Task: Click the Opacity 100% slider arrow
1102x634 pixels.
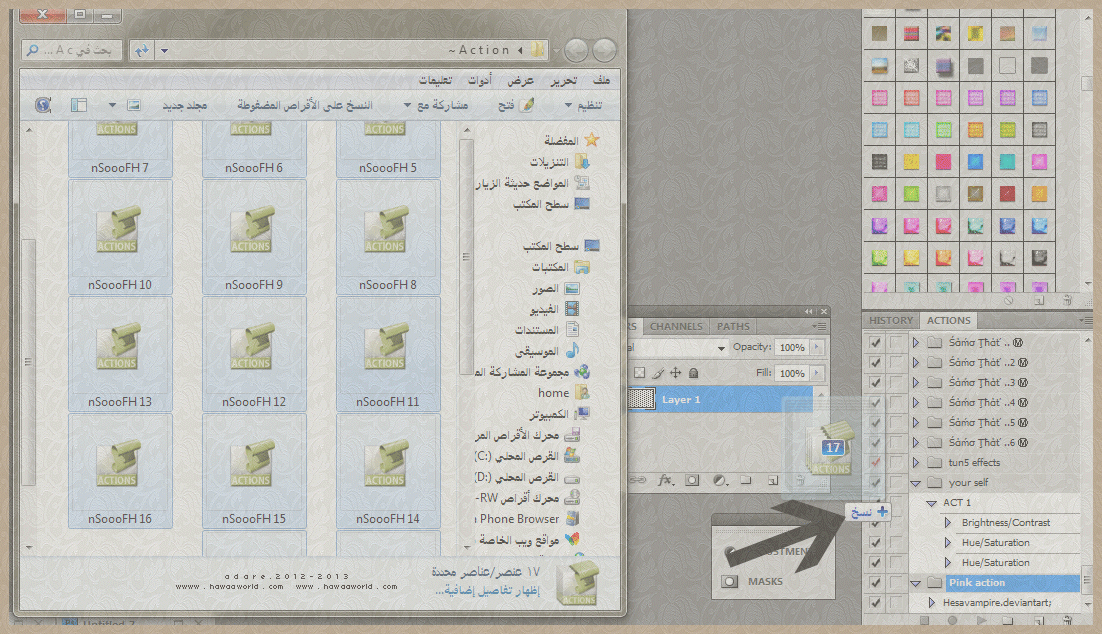Action: point(818,347)
